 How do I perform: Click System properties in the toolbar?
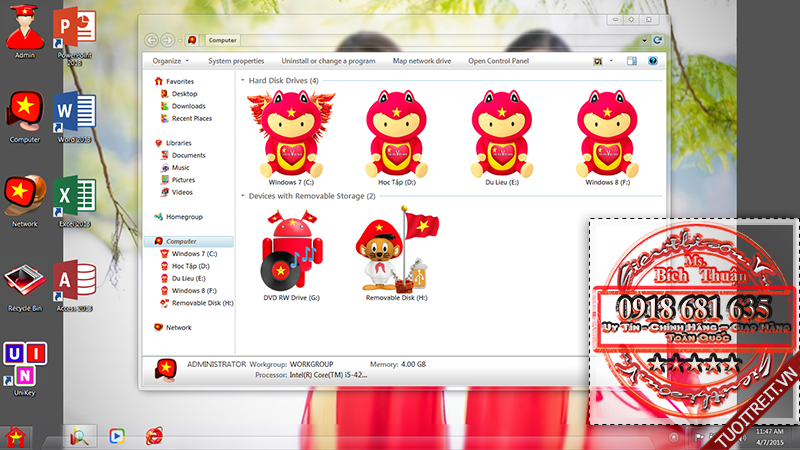click(x=236, y=61)
